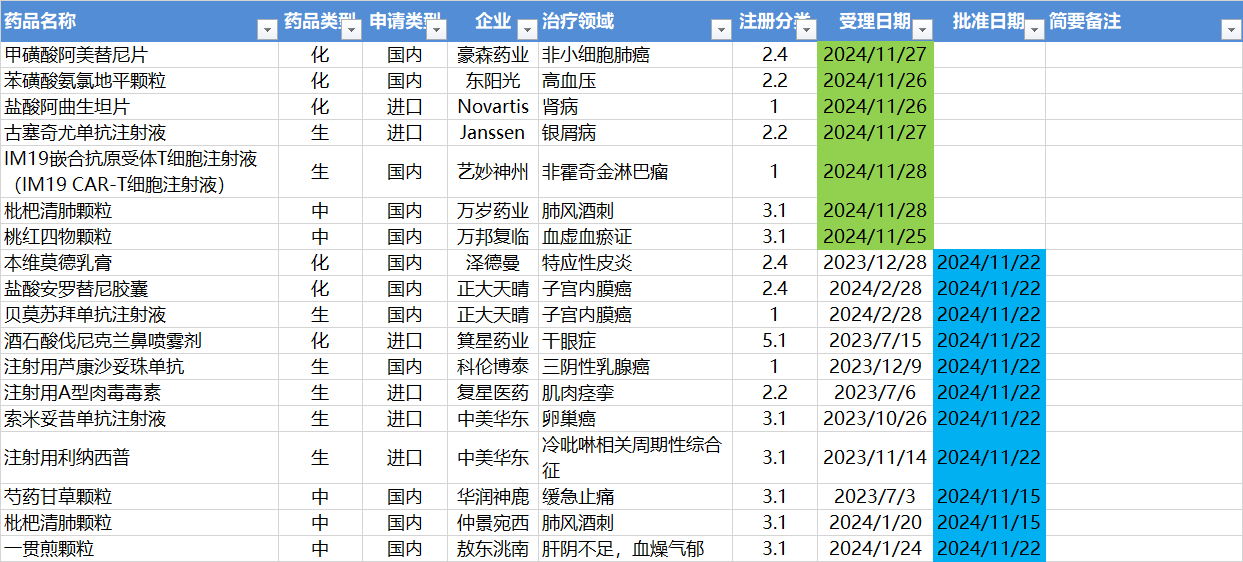Select the company cell 敖东洮南
This screenshot has width=1243, height=562.
[x=493, y=549]
